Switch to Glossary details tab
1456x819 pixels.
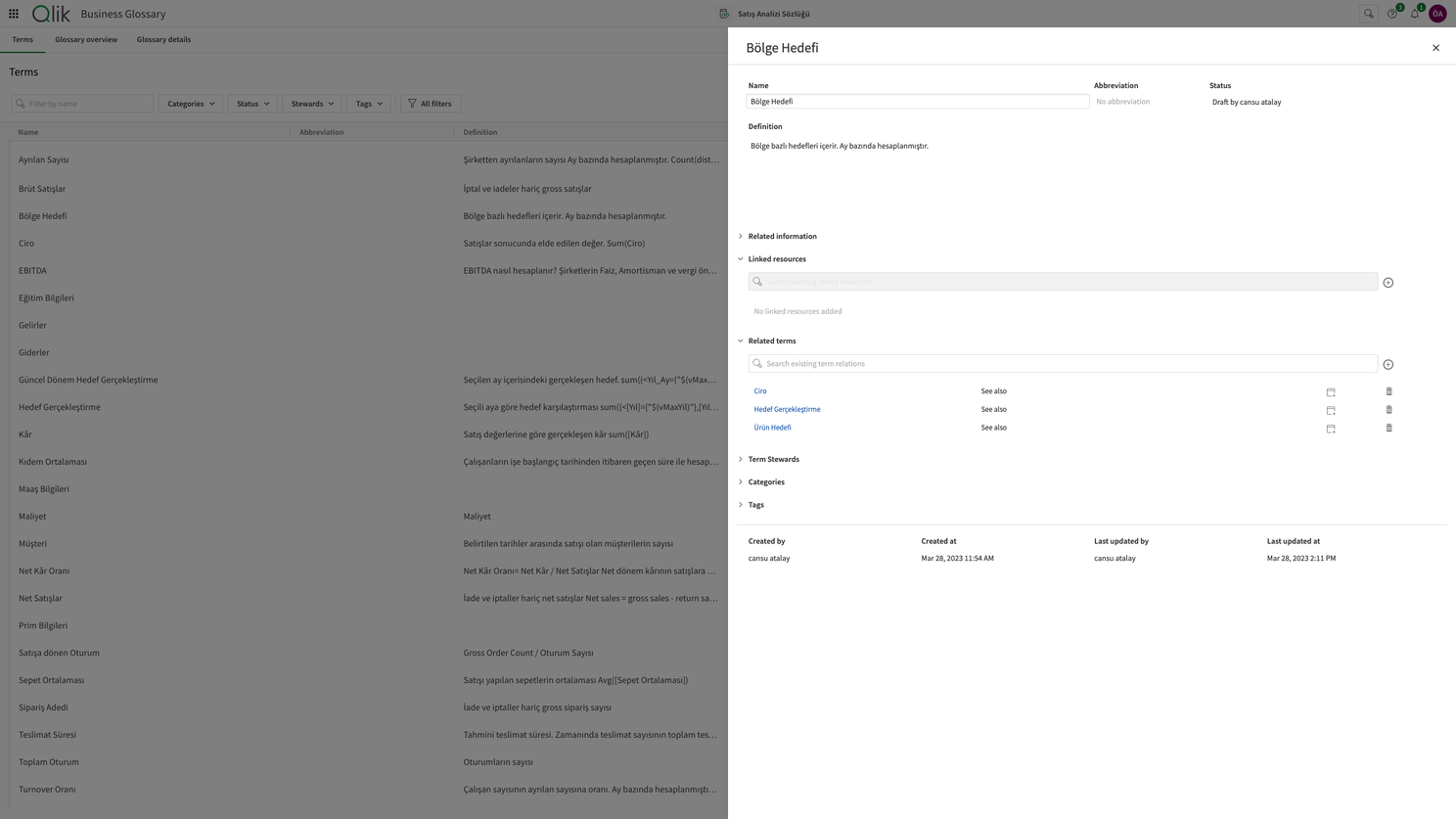[163, 40]
